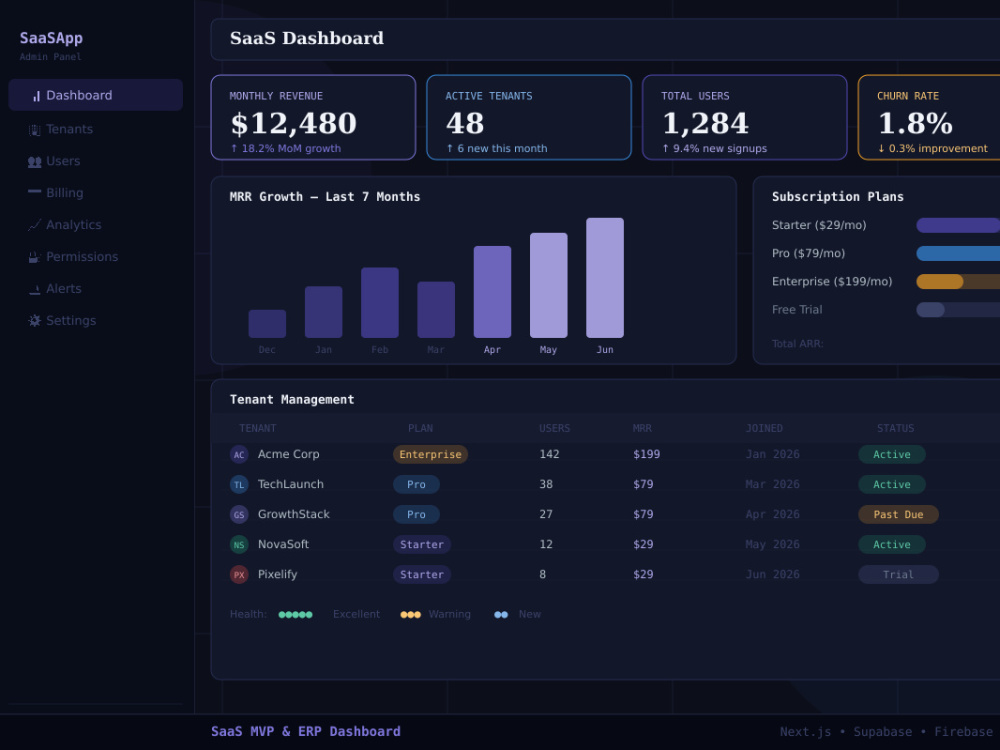The width and height of the screenshot is (1000, 750).
Task: Sort by the MRR column header
Action: pos(642,429)
